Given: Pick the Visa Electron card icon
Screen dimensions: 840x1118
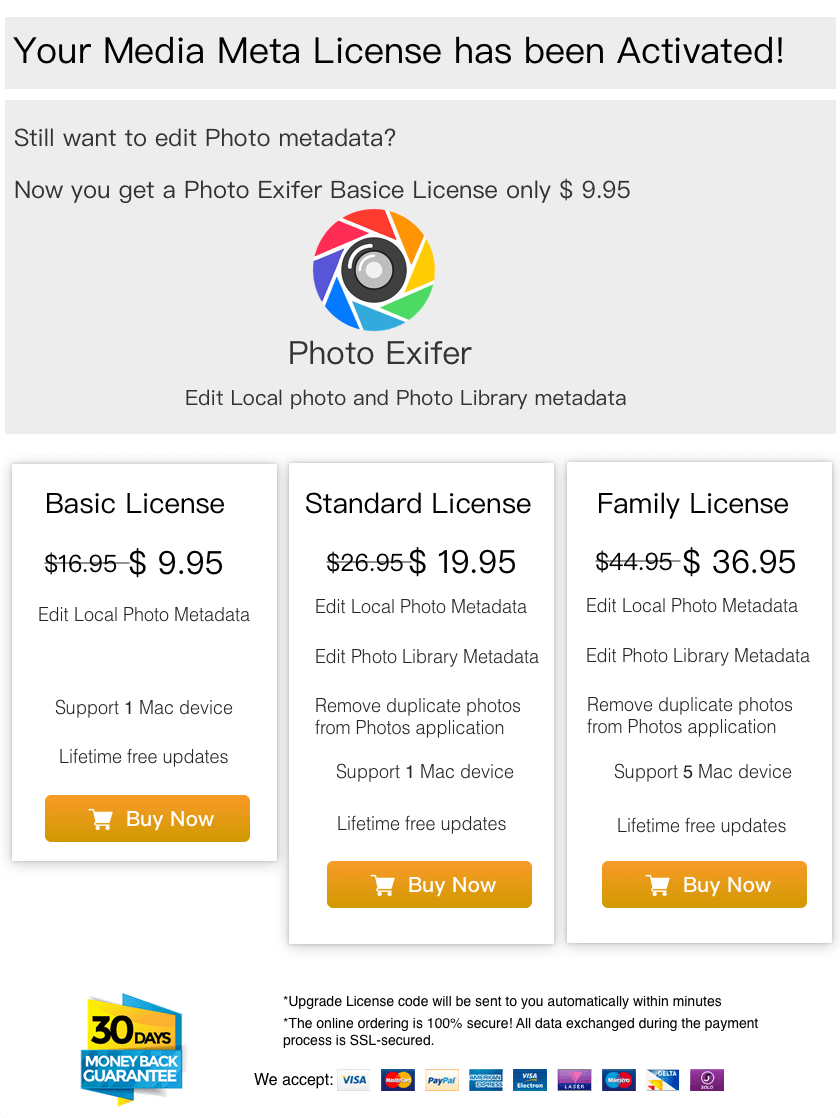Looking at the screenshot, I should (530, 1079).
